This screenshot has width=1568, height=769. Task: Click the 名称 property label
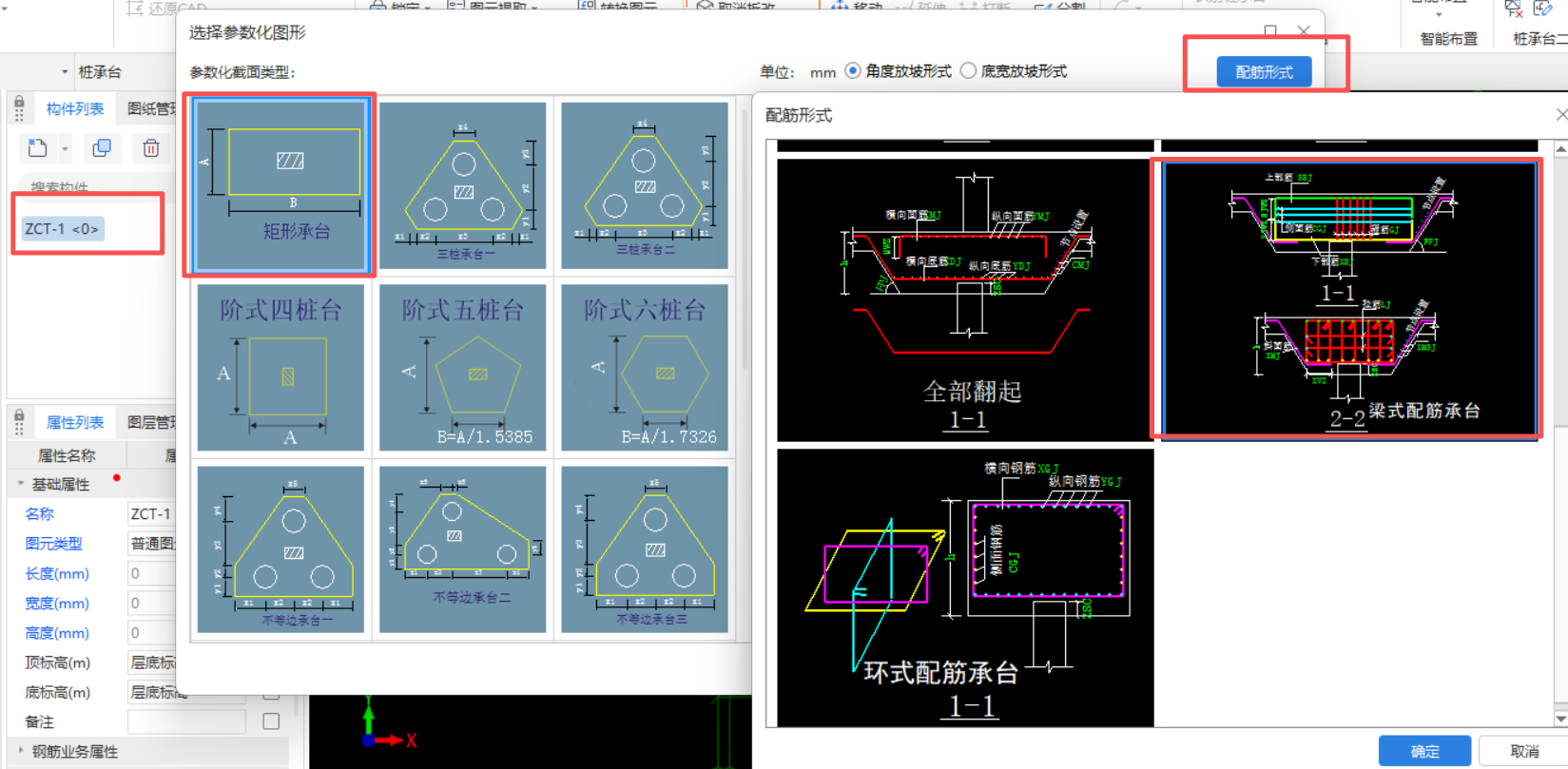tap(39, 513)
